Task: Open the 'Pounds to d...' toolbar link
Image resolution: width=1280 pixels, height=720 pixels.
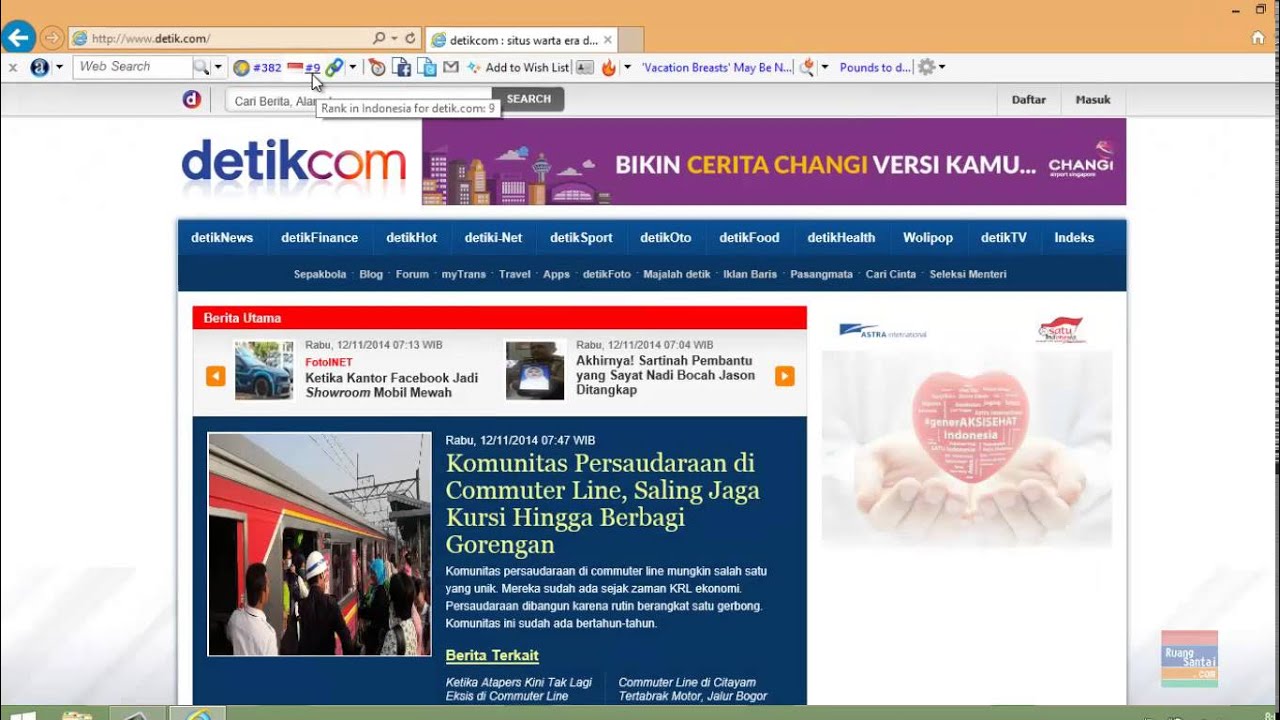Action: 876,67
